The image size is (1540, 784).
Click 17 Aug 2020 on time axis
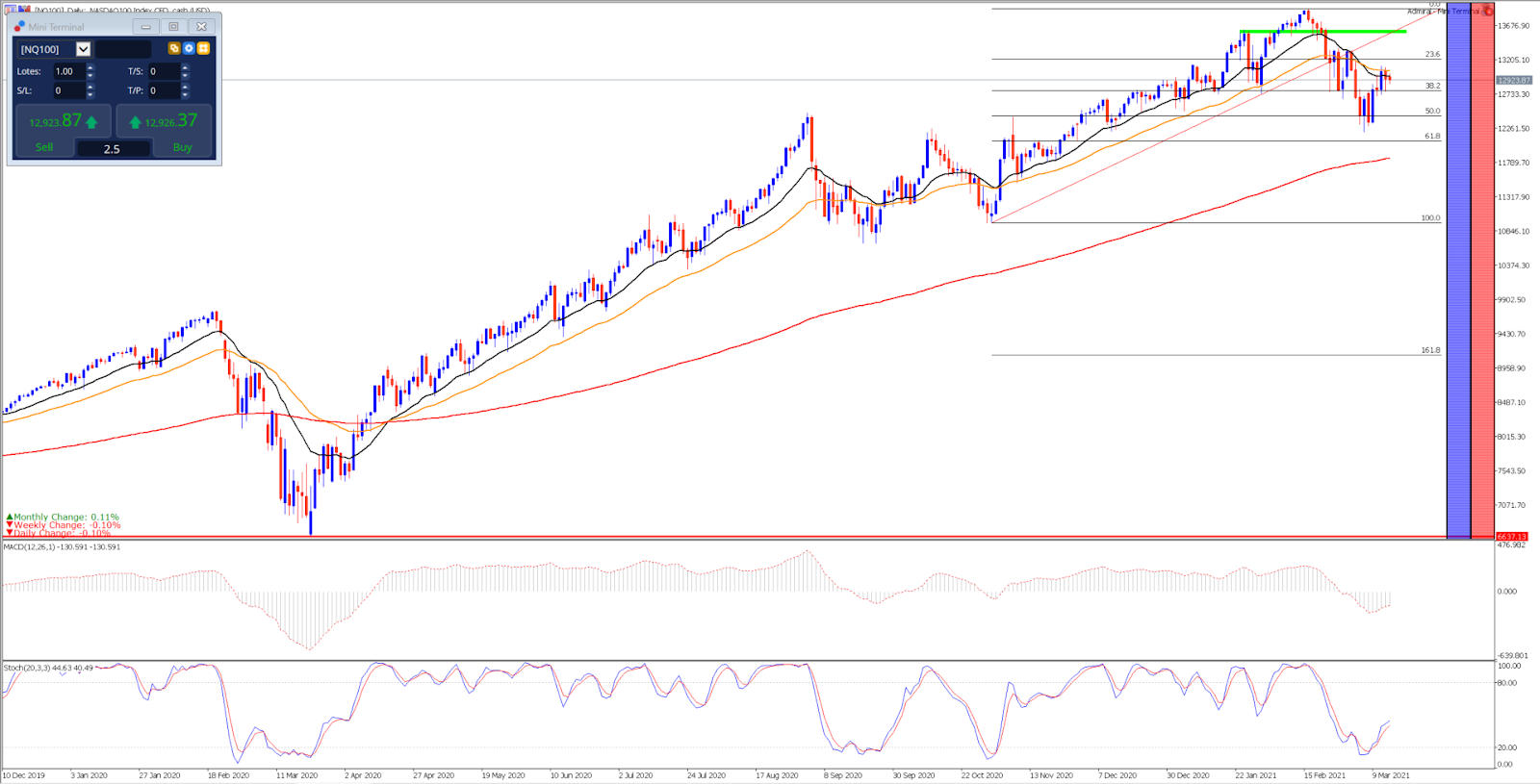pos(777,775)
